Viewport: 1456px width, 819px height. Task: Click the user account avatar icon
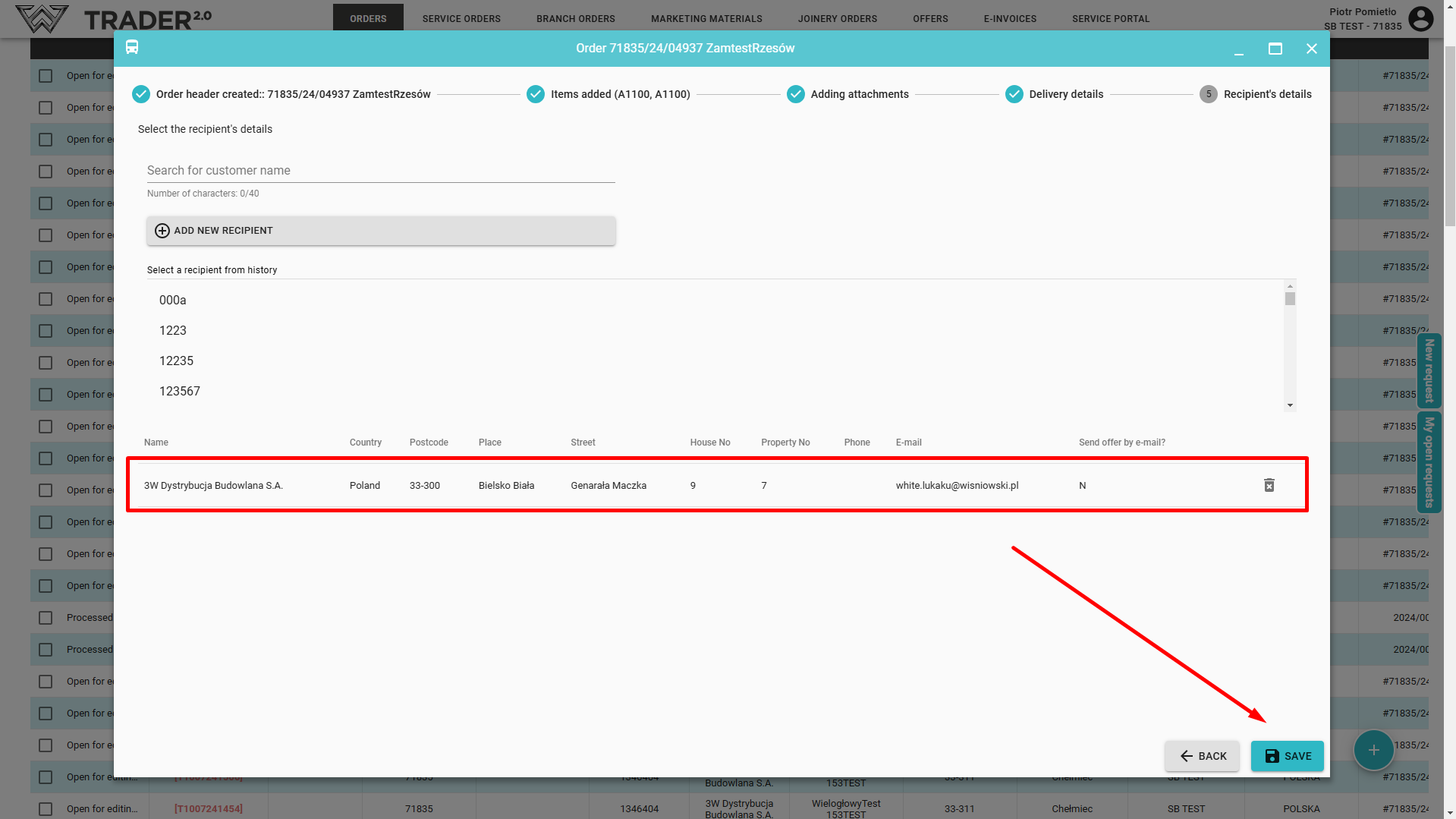tap(1420, 18)
